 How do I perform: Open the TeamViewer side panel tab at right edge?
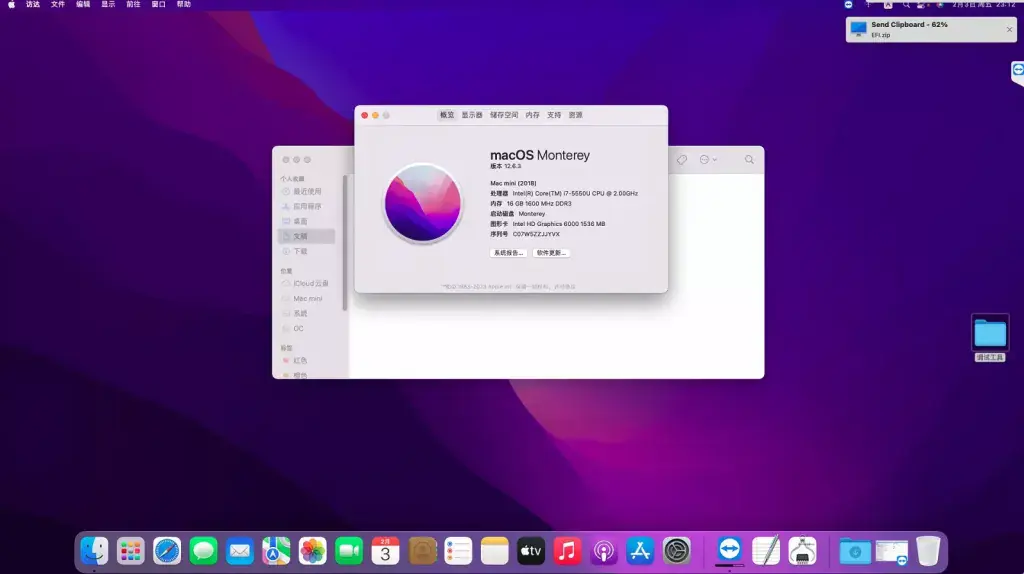[1017, 72]
